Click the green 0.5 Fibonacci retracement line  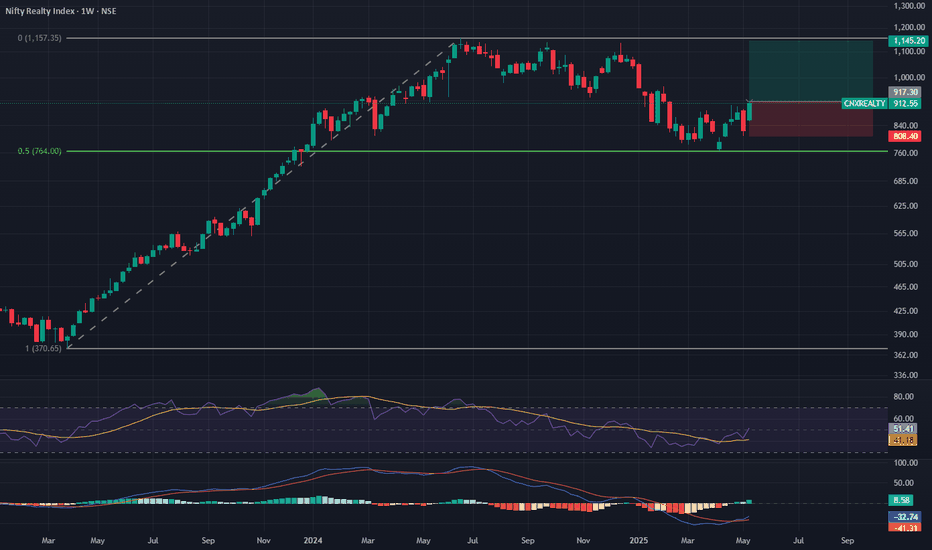tap(476, 151)
